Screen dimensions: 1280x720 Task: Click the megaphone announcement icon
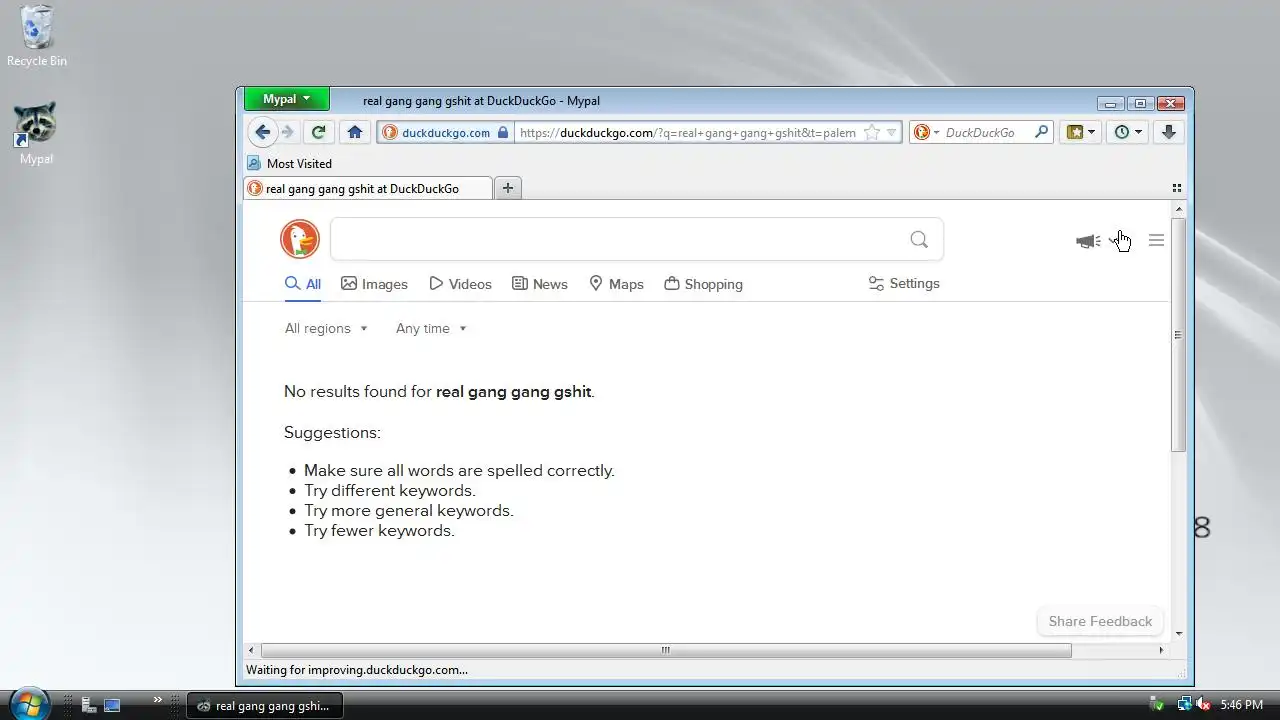point(1088,241)
